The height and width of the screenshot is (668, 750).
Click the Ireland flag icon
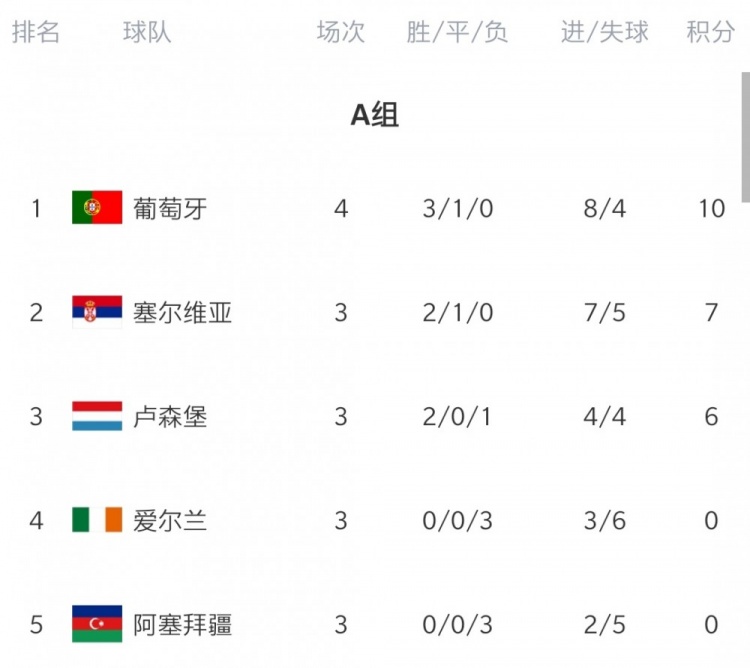(97, 520)
